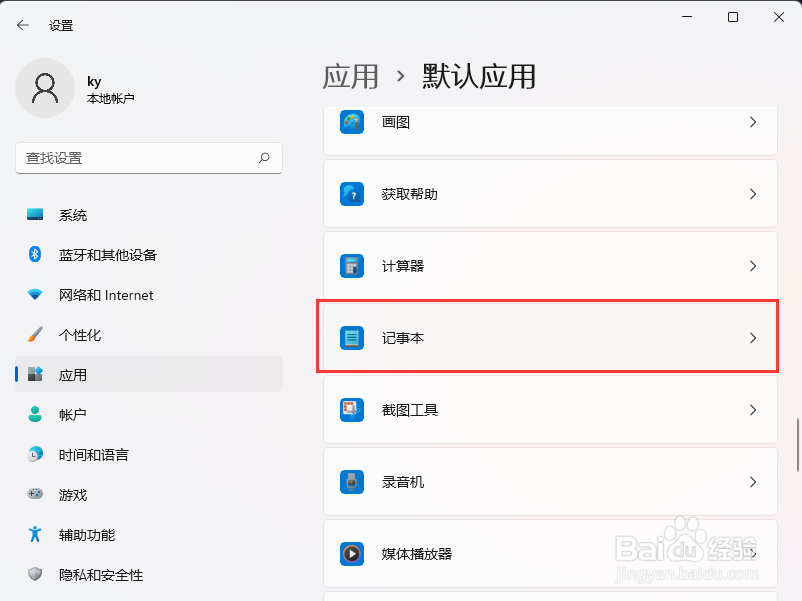
Task: Click the vertical scrollbar thumb
Action: point(797,444)
